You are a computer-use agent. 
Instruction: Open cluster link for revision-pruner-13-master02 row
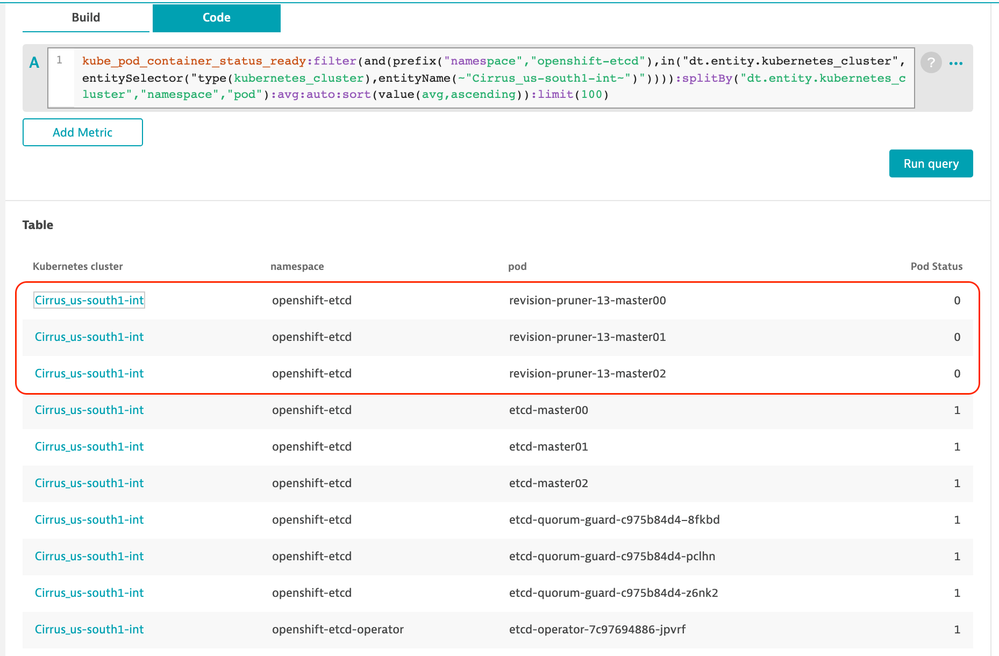pos(89,373)
